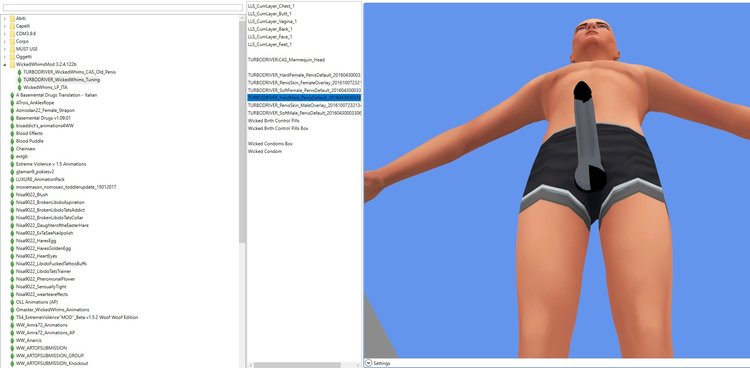Click the WickedWhimsMod 3.2.4.122b folder icon
This screenshot has width=750, height=368.
tap(12, 64)
